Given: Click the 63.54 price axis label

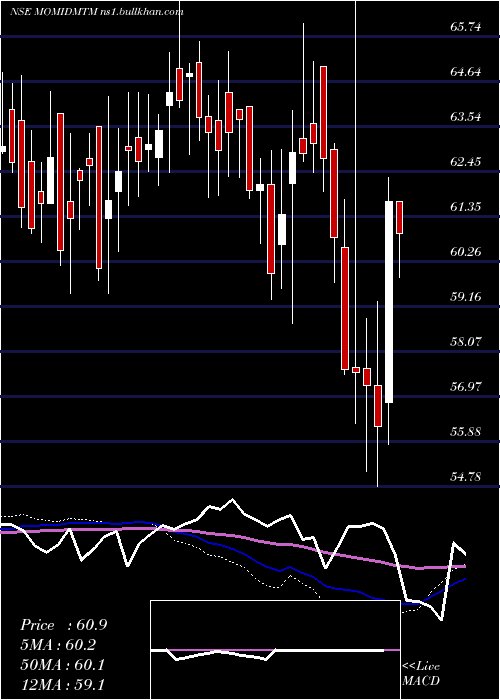Looking at the screenshot, I should pyautogui.click(x=466, y=117).
